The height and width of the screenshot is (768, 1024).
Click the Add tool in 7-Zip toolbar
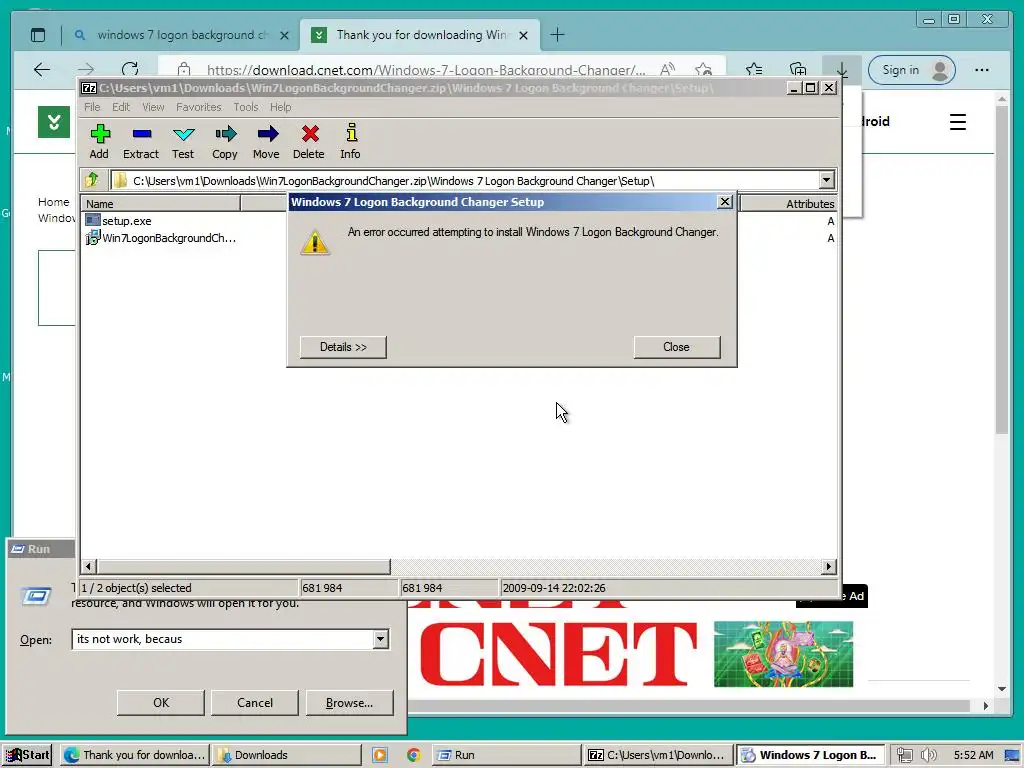[99, 142]
